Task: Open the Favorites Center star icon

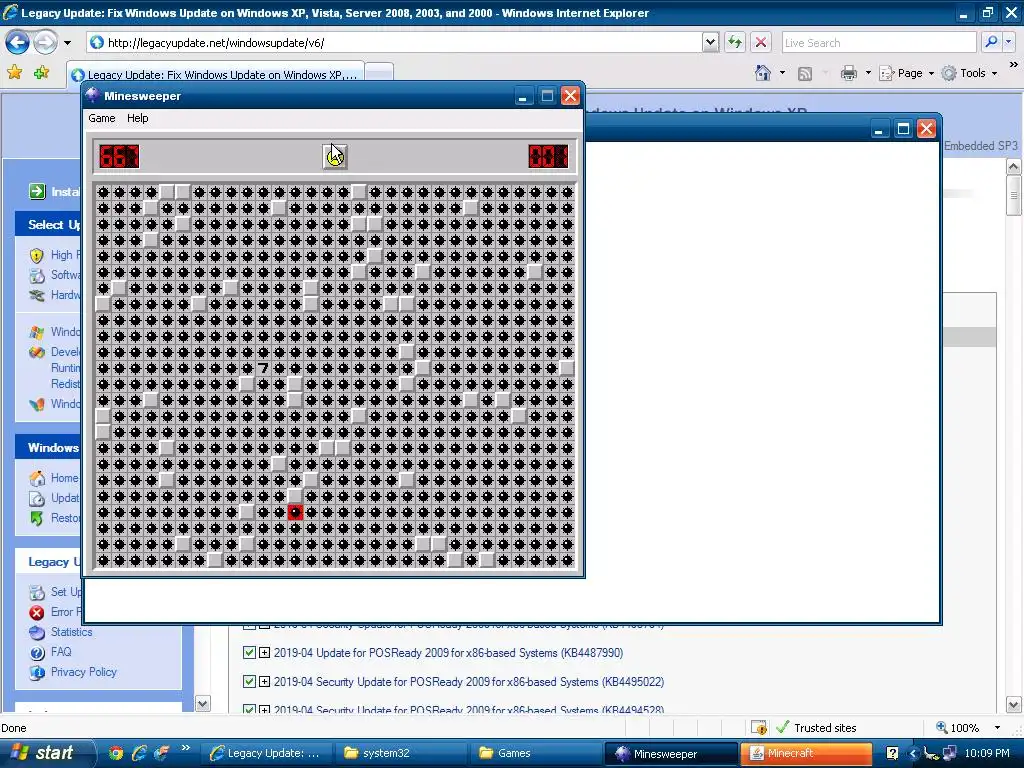Action: [x=14, y=72]
